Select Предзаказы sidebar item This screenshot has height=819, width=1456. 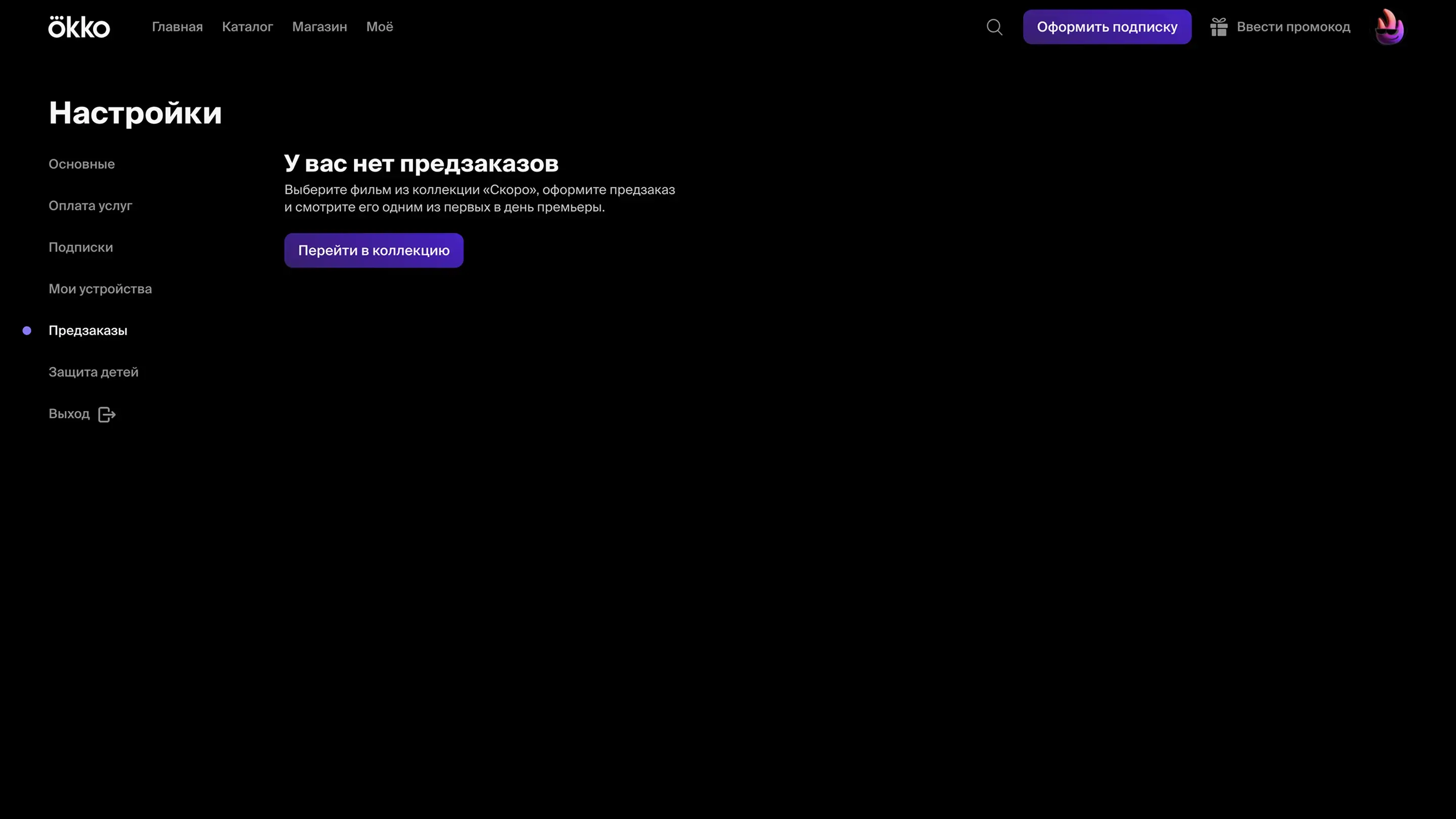coord(87,331)
